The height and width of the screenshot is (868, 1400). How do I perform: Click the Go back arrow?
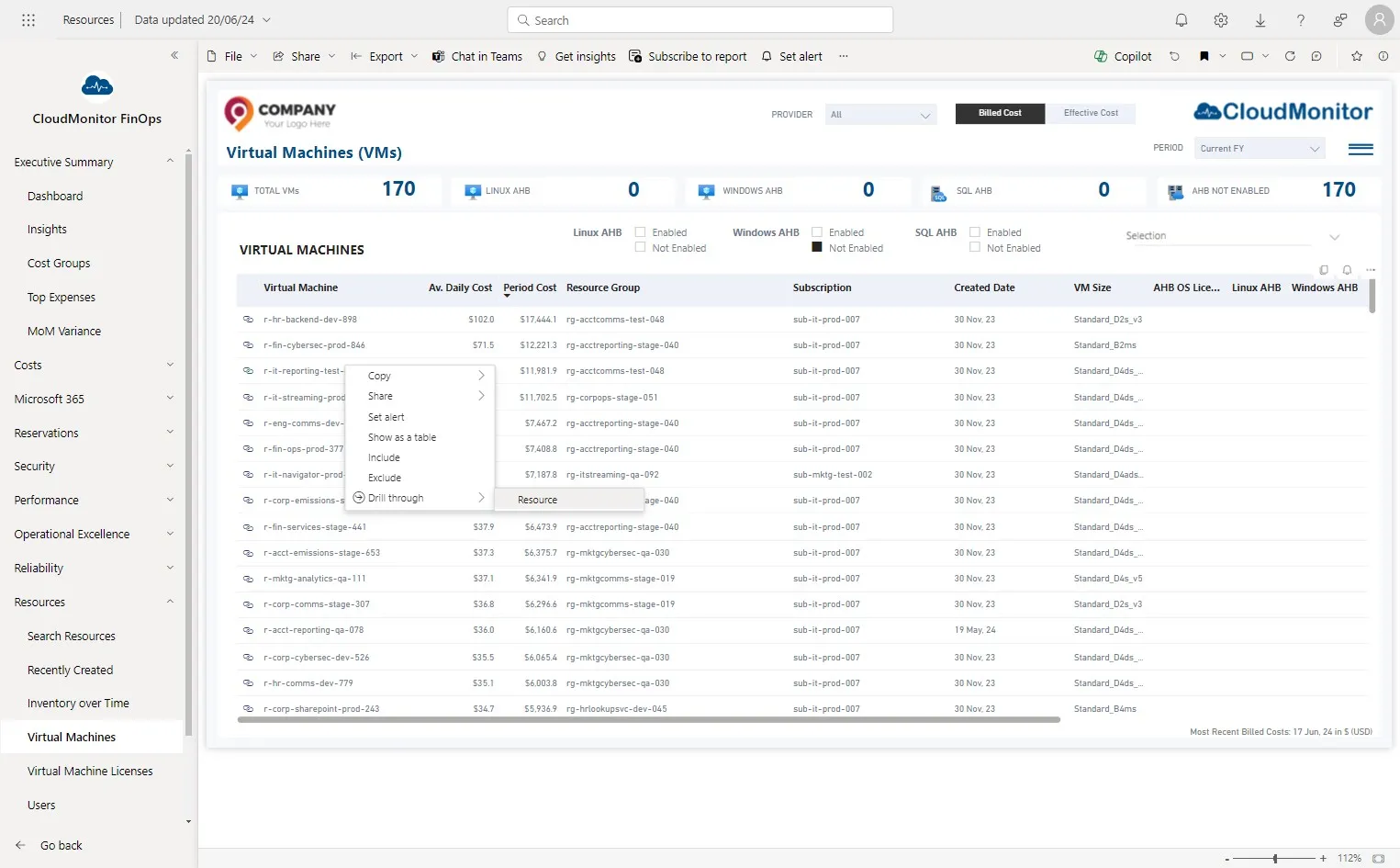[21, 845]
